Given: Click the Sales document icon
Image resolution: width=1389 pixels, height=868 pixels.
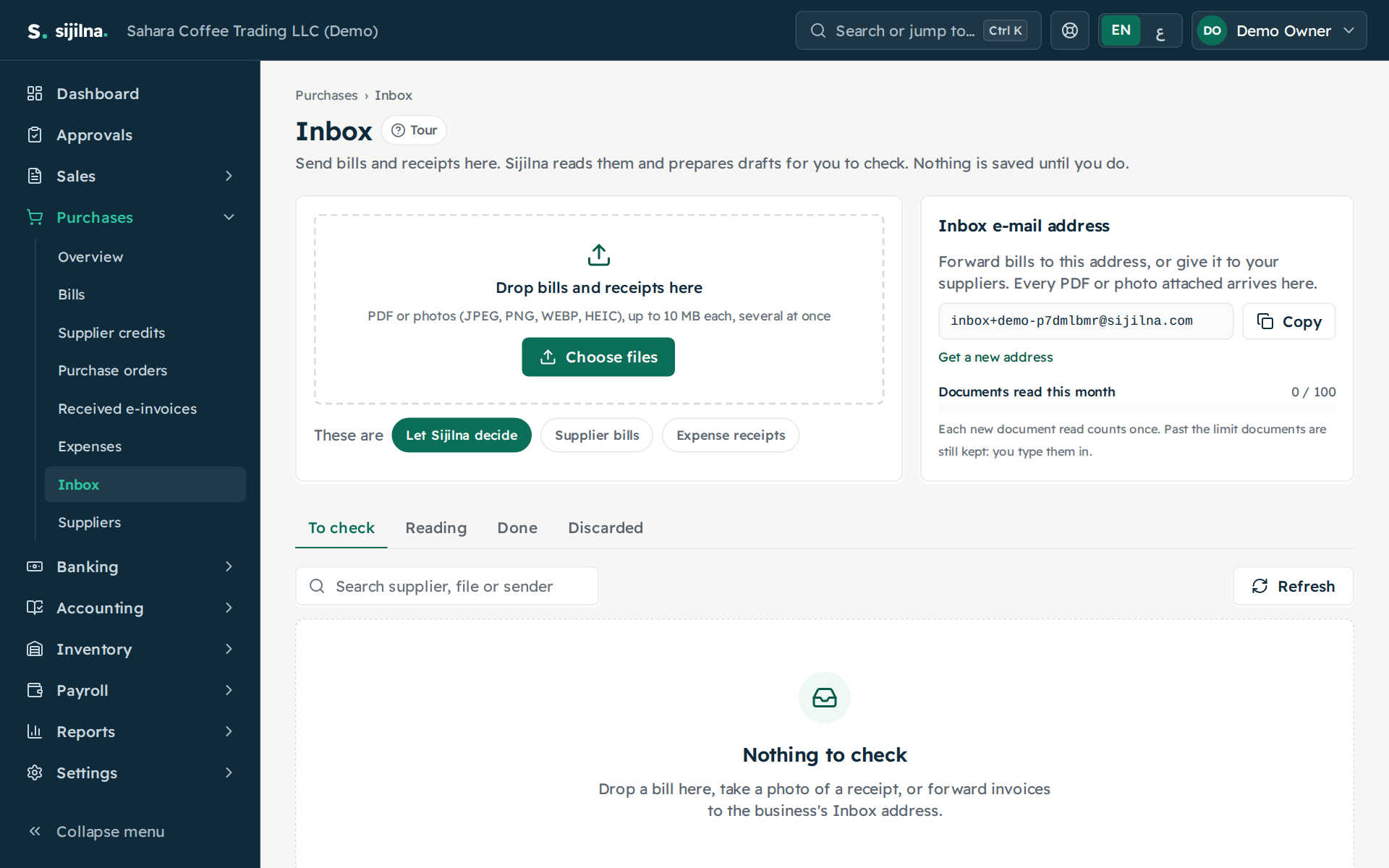Looking at the screenshot, I should pyautogui.click(x=35, y=176).
